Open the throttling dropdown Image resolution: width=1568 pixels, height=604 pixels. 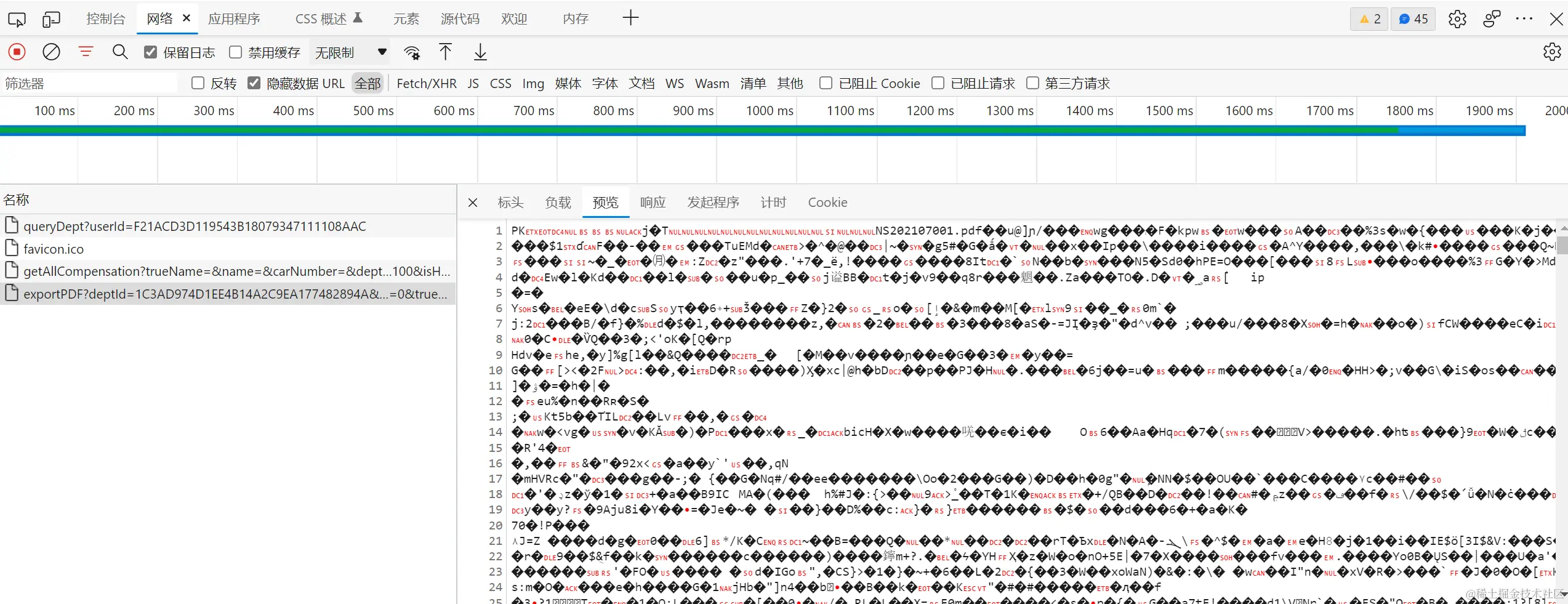point(351,52)
